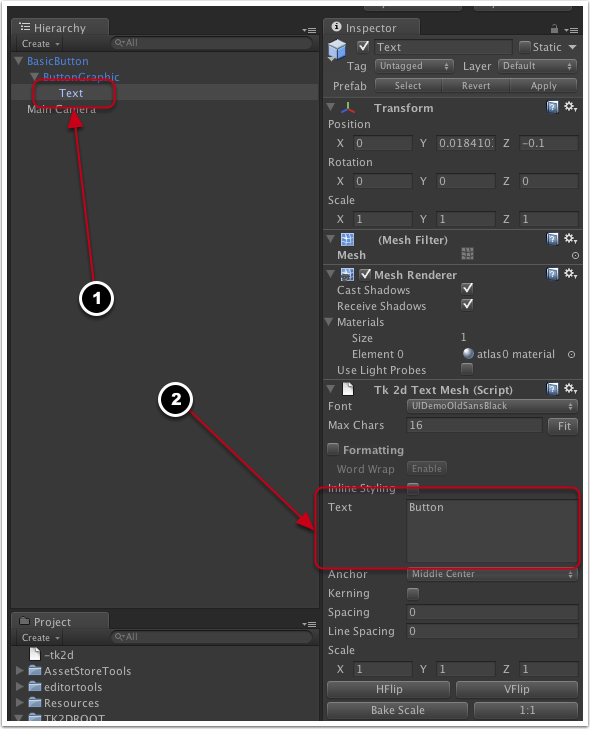Click the Mesh Renderer component icon

point(347,275)
